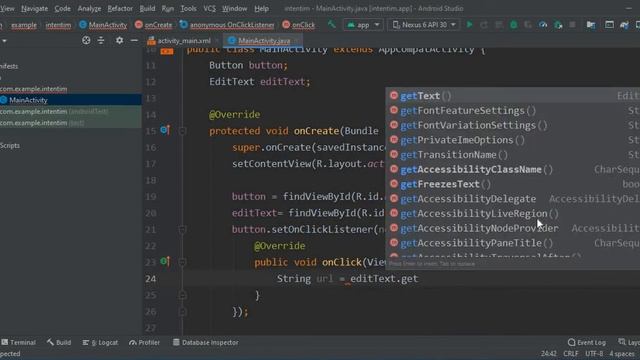Change CRLF line separator in status bar
The height and width of the screenshot is (360, 640).
coord(571,353)
